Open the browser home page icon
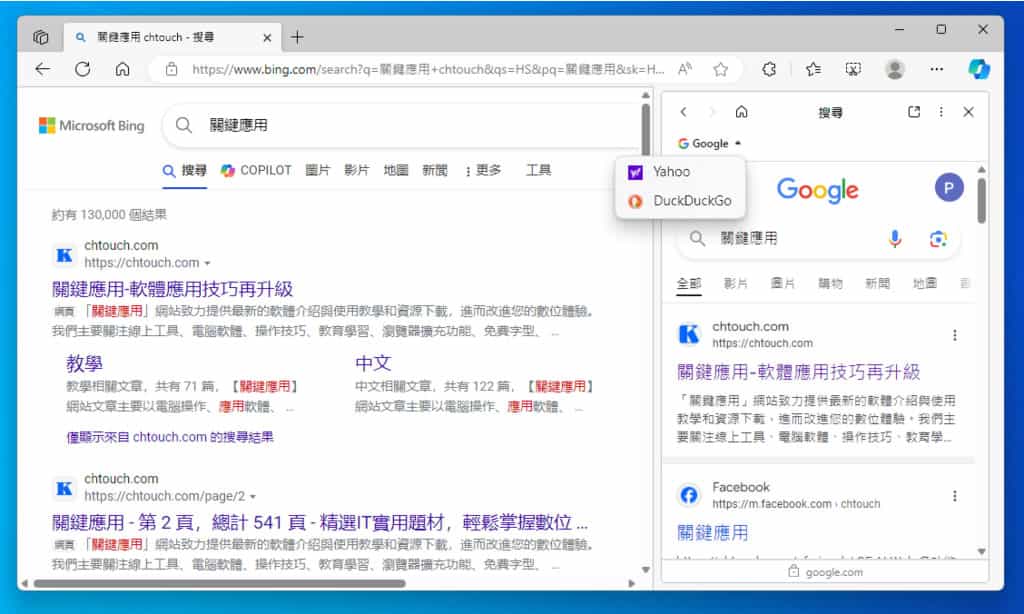 122,69
